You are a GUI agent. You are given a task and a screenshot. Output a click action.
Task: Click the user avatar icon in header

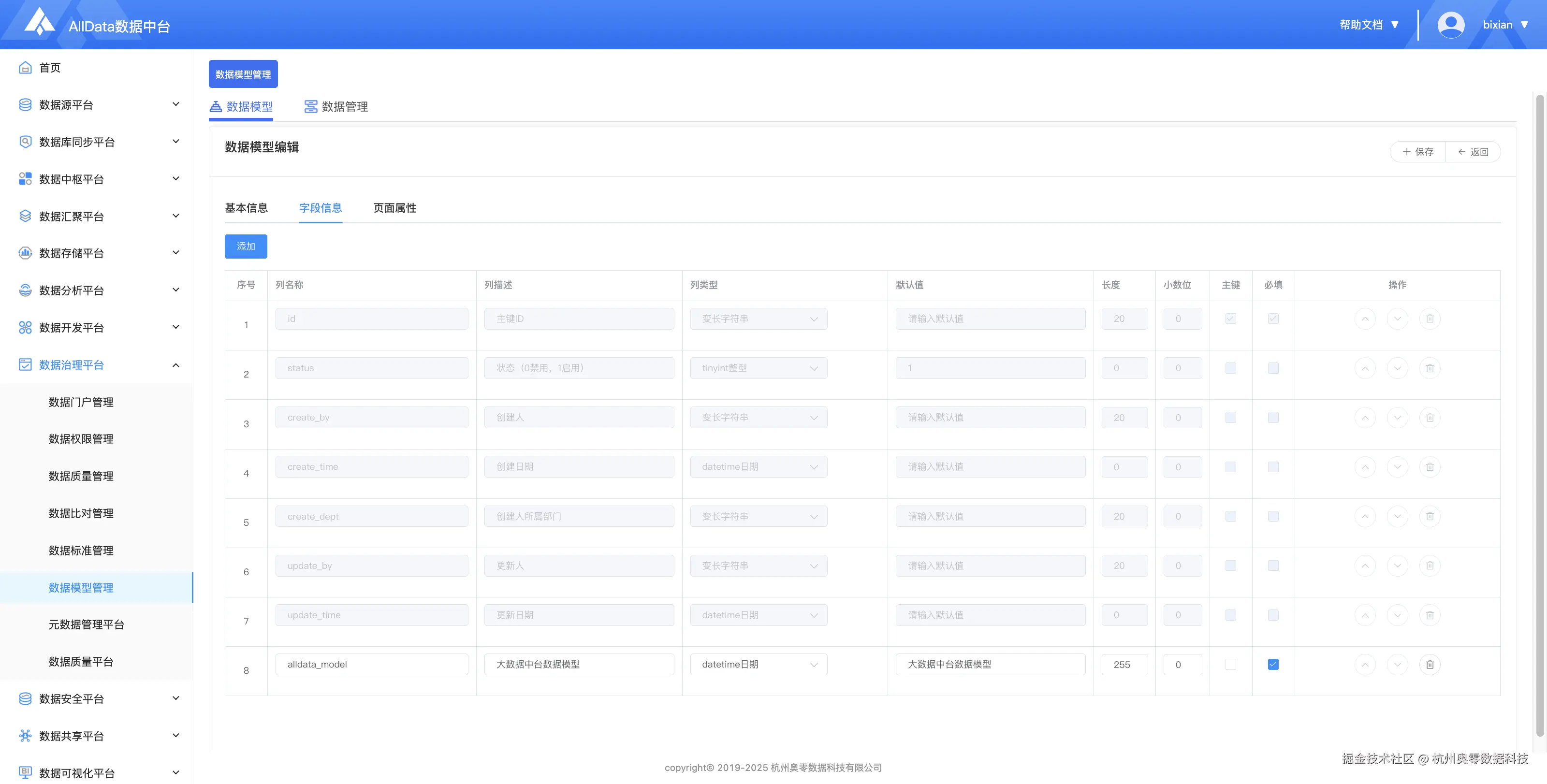[x=1450, y=25]
